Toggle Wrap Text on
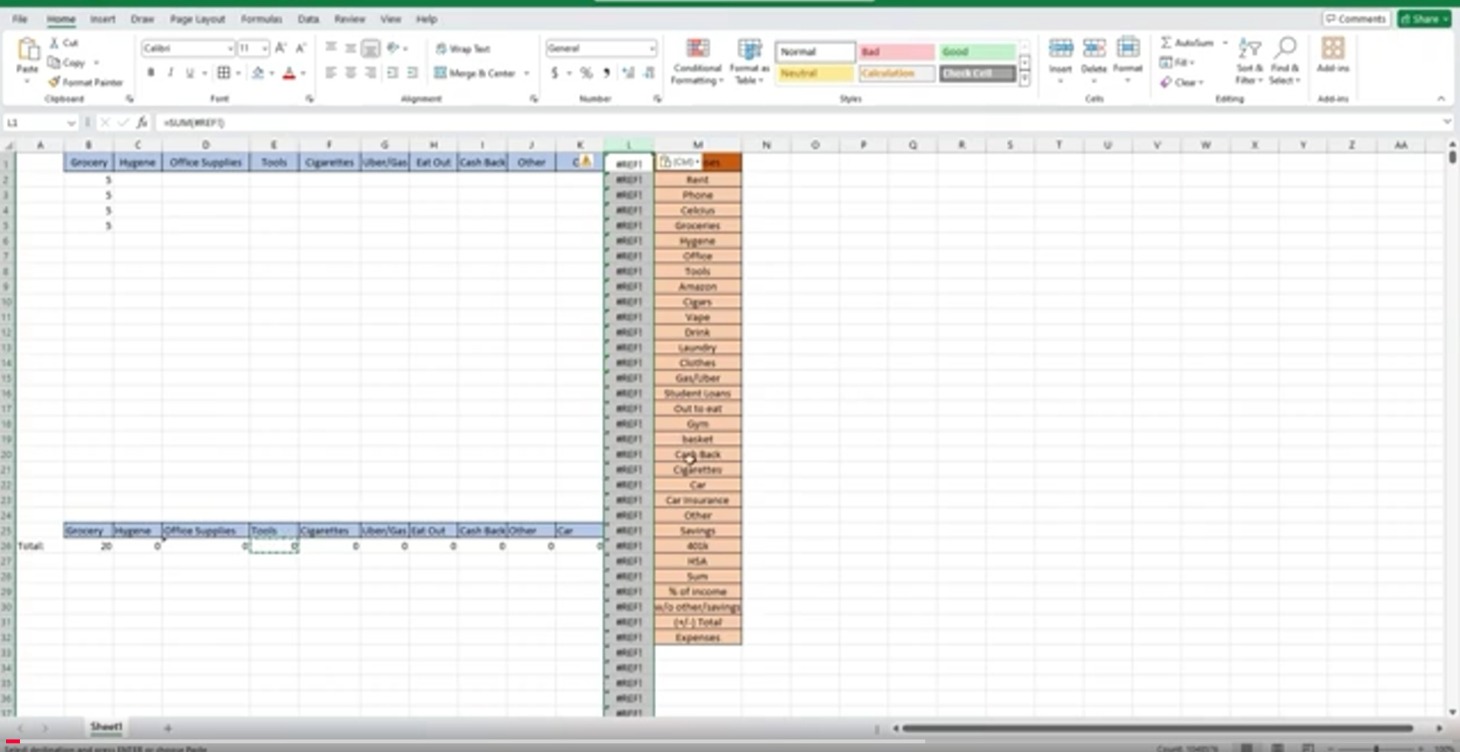1460x752 pixels. point(463,48)
